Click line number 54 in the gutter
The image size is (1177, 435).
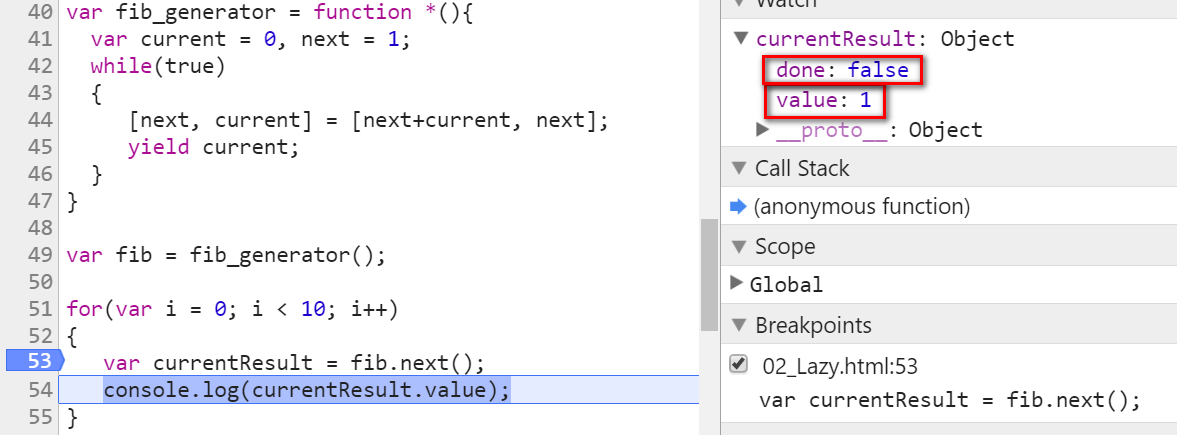click(41, 389)
